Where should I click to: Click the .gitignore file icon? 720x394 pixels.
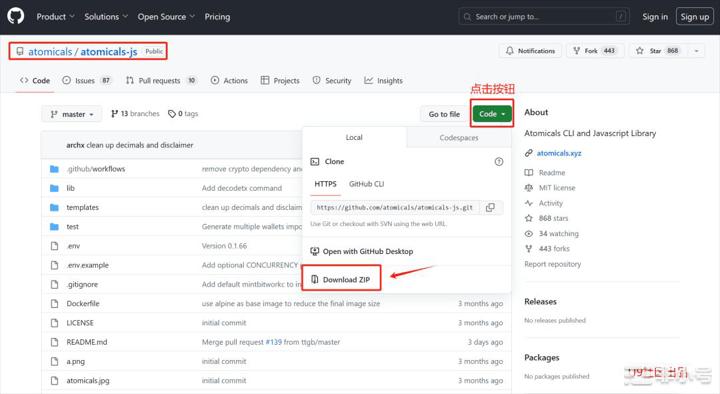(x=55, y=284)
